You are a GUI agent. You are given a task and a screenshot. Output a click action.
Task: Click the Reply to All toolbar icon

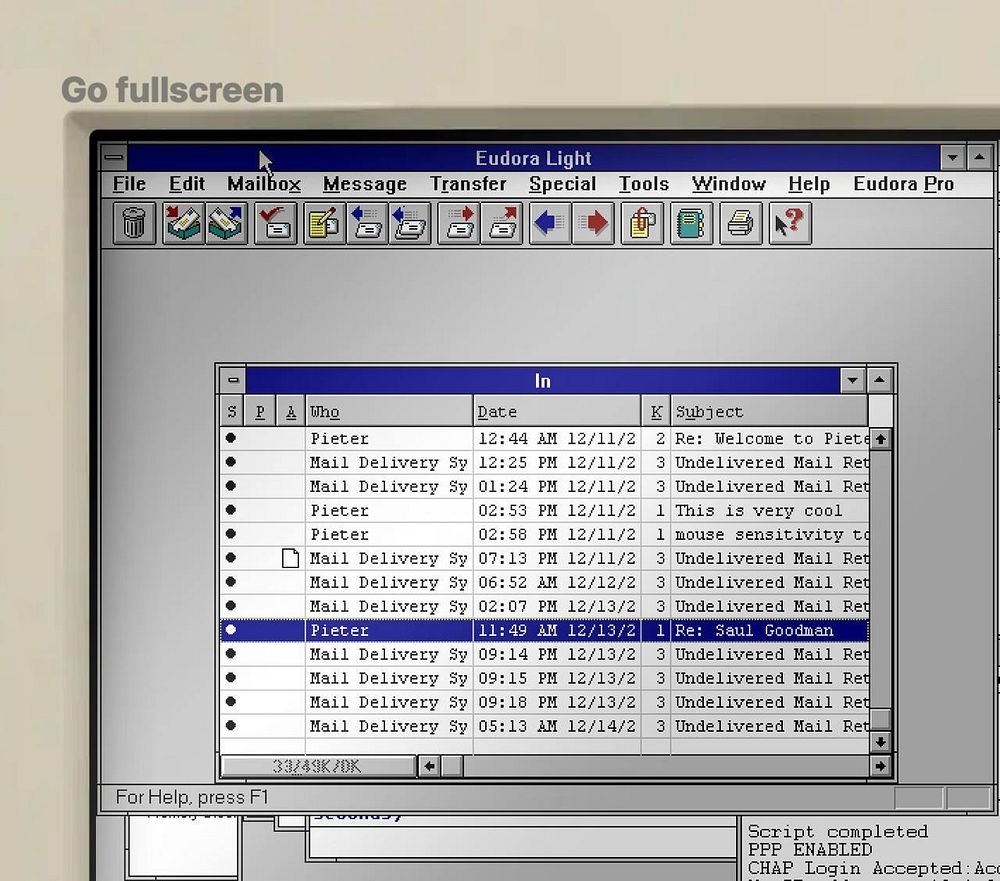click(409, 223)
